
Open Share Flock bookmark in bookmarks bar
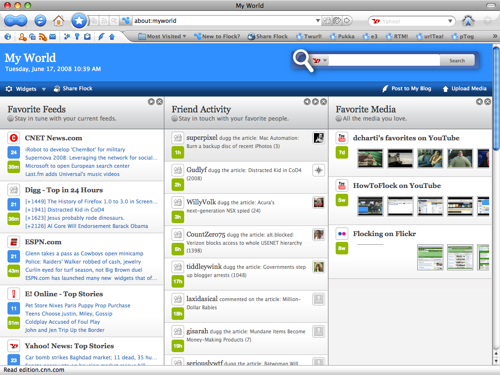[267, 36]
